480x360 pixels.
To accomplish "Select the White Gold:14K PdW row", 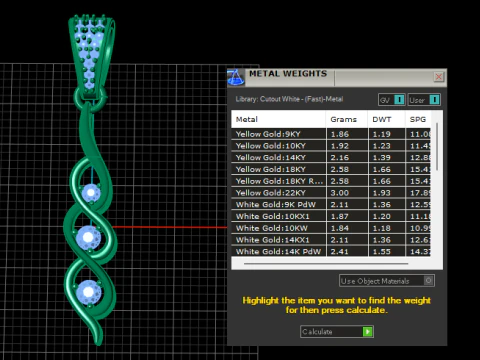I will (331, 251).
